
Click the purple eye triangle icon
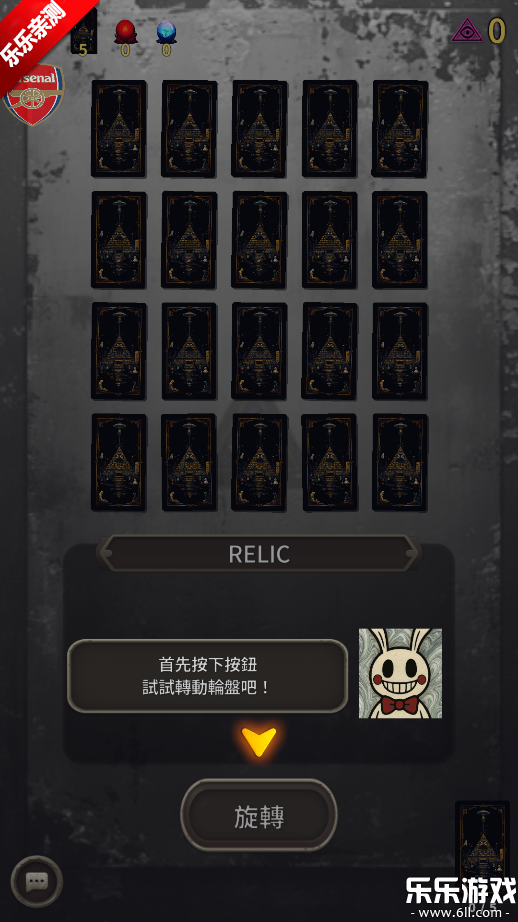467,30
